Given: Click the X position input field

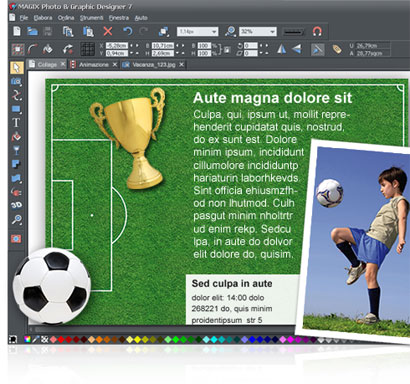Looking at the screenshot, I should click(117, 45).
